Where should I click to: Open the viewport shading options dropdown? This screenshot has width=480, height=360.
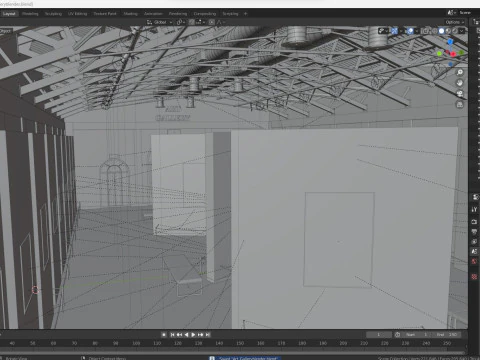462,31
